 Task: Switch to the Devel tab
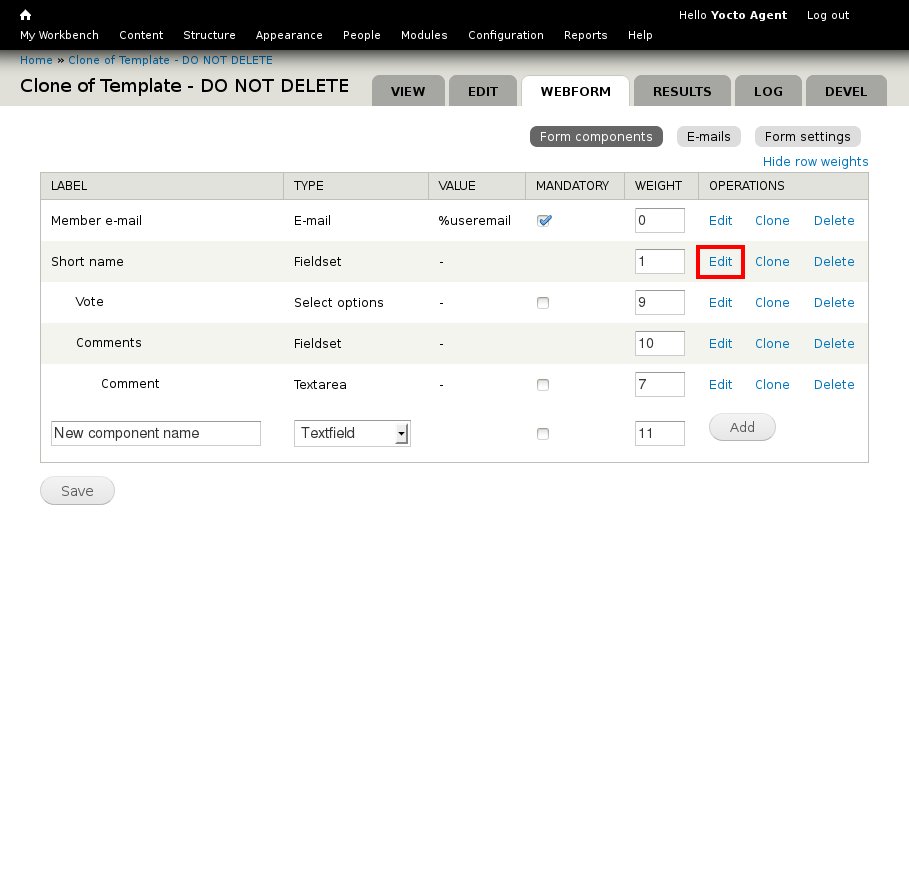[845, 91]
